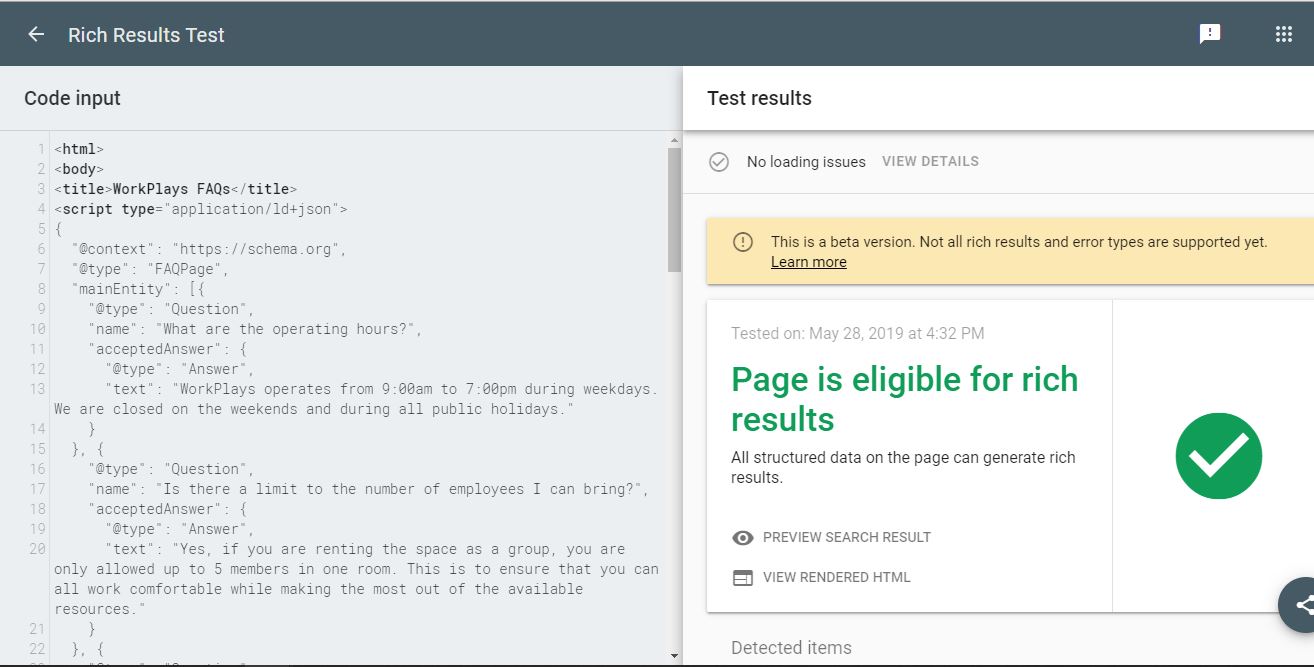1314x667 pixels.
Task: Open VIEW DETAILS for loading issues
Action: coord(930,161)
